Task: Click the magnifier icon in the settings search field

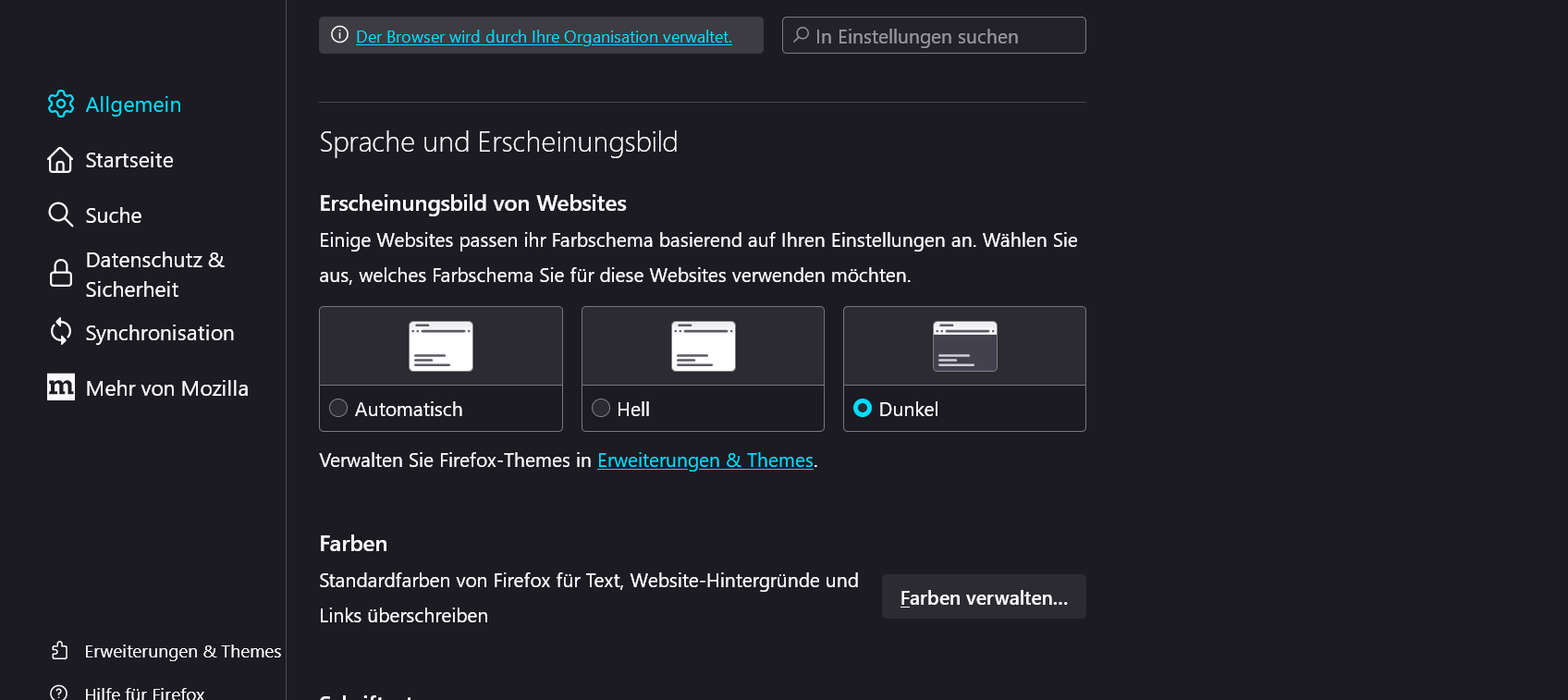Action: pos(802,35)
